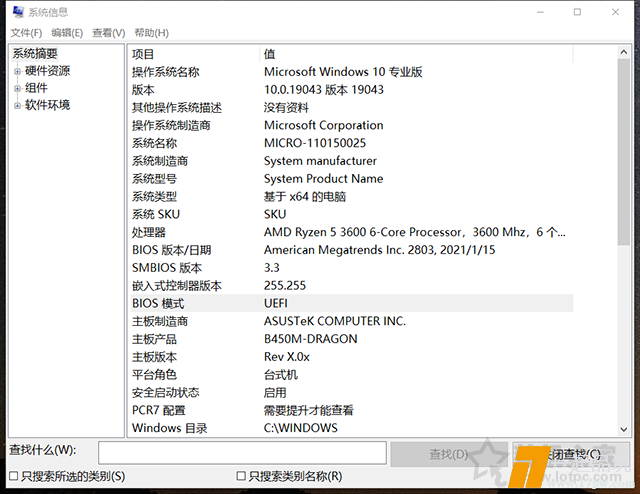Click the 查找什么(W) search input field
640x494 pixels.
tap(242, 453)
